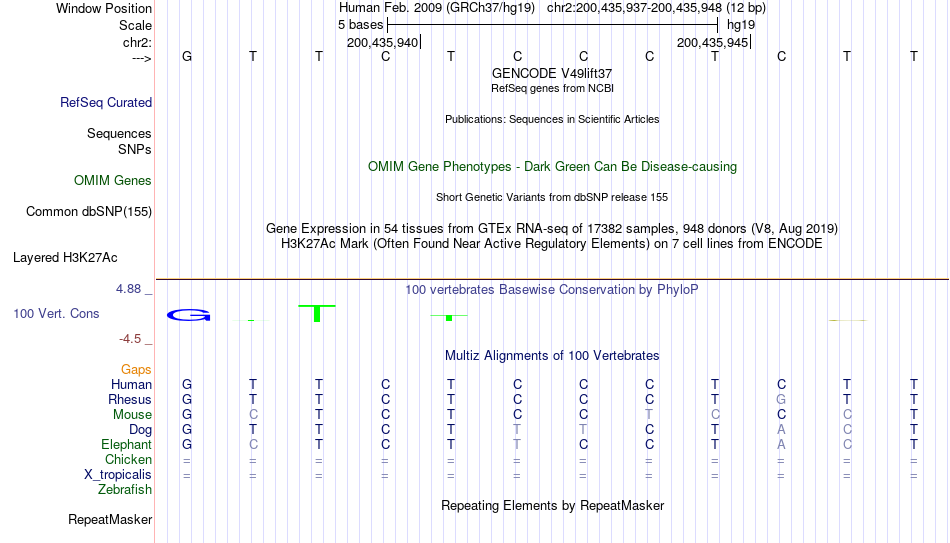Screen dimensions: 950x543
Task: Click the GTEx Gene Expression track title
Action: [552, 229]
